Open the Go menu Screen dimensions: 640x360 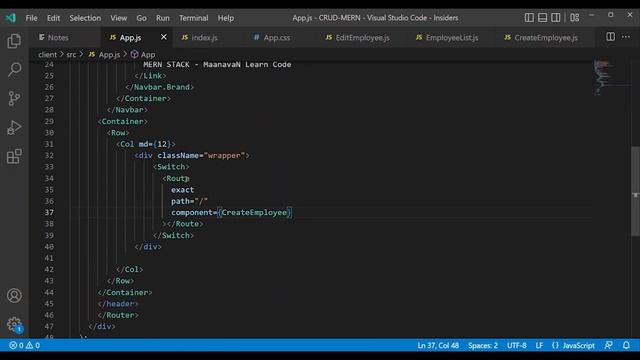point(141,18)
